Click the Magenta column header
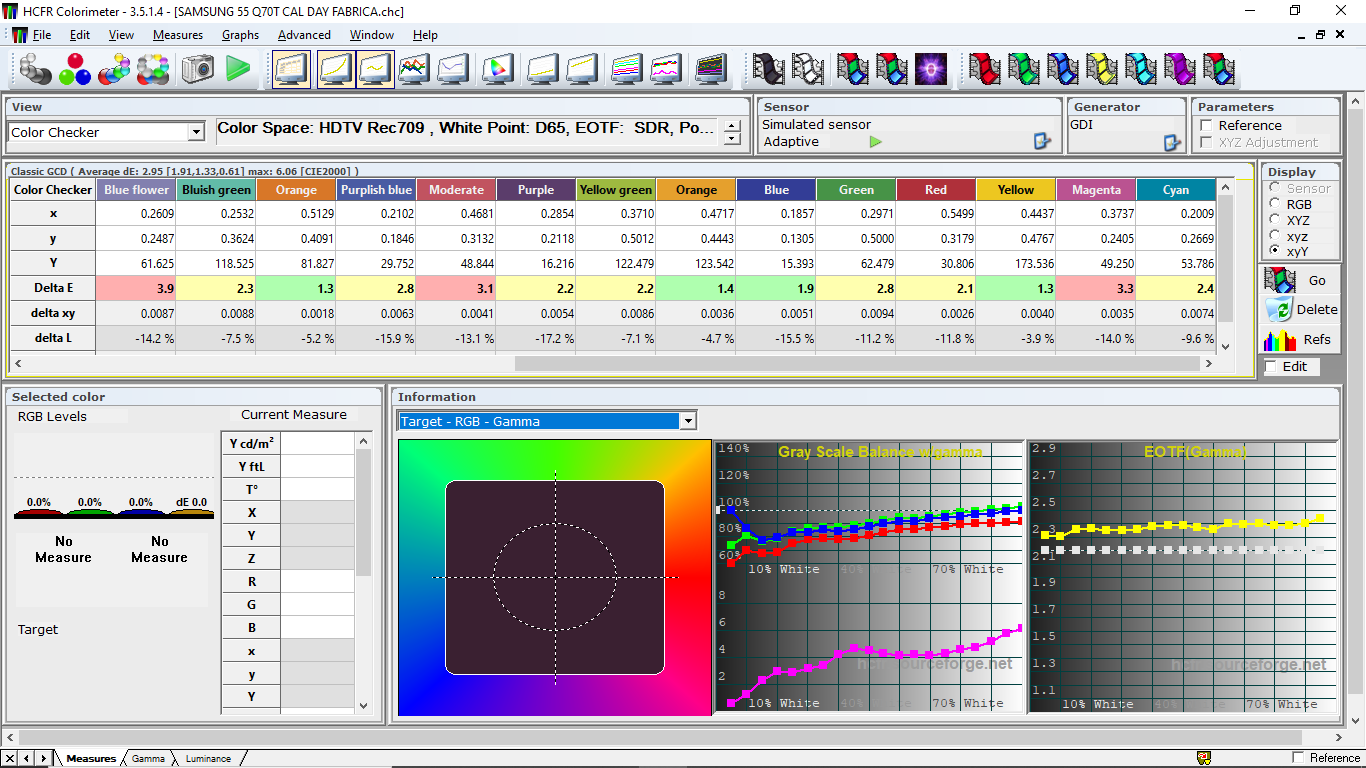This screenshot has height=768, width=1366. coord(1096,190)
